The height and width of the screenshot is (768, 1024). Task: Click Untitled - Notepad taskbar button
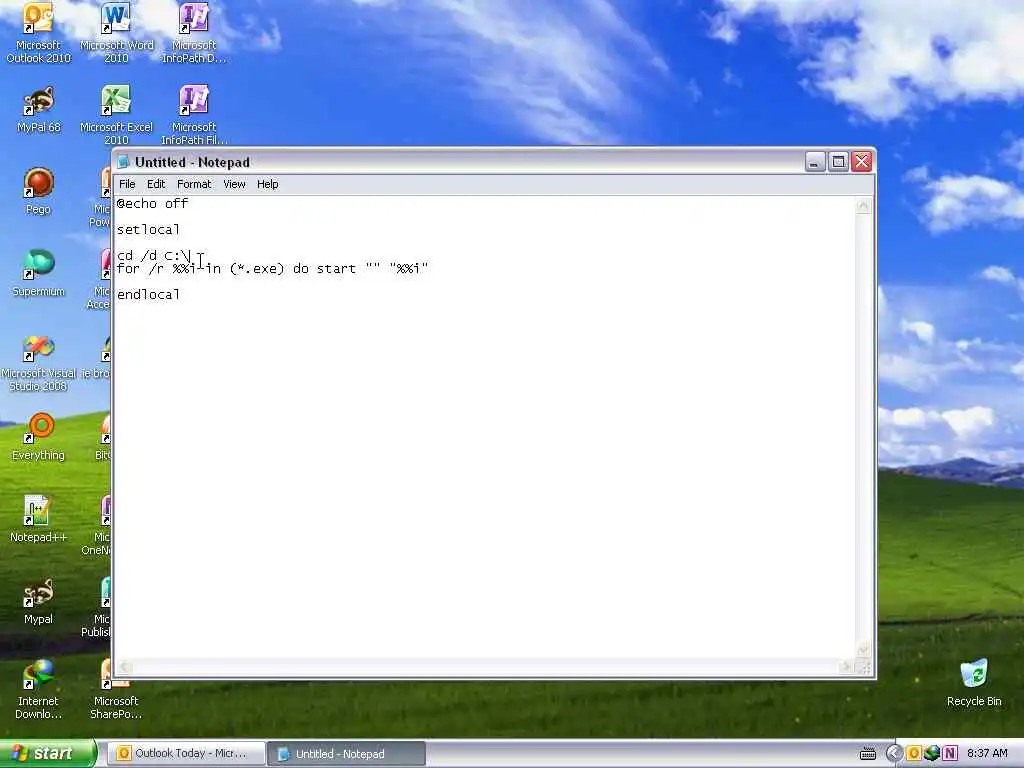[346, 754]
